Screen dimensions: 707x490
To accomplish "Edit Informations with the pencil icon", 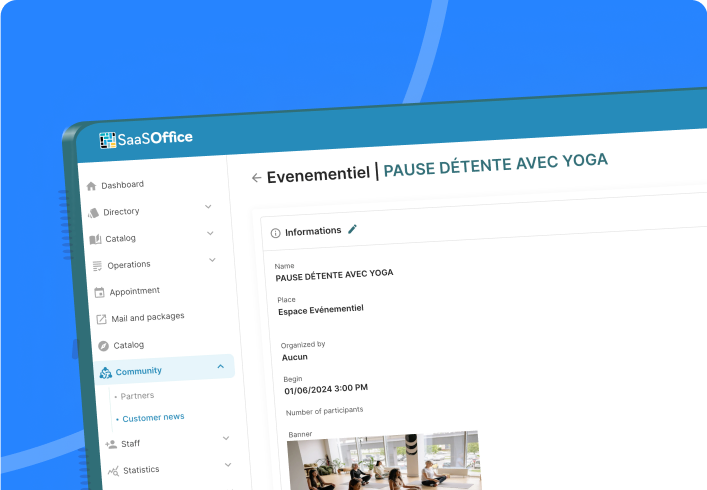I will tap(352, 229).
